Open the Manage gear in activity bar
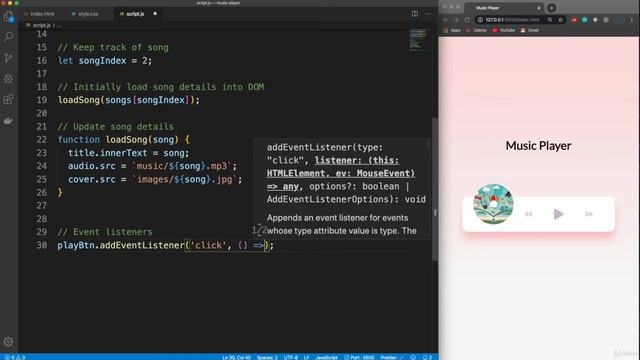Screen dimensions: 640x360 (9, 342)
